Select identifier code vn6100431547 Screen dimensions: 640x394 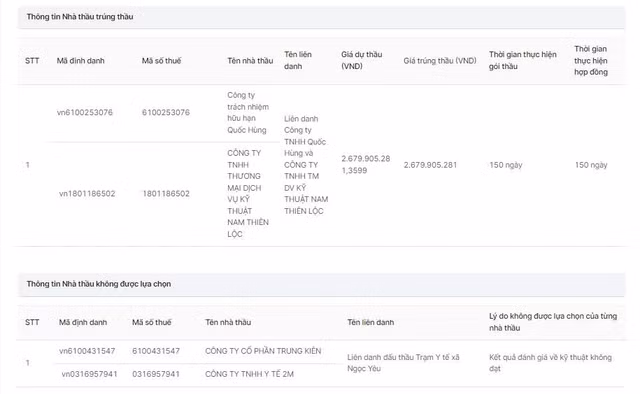[87, 351]
